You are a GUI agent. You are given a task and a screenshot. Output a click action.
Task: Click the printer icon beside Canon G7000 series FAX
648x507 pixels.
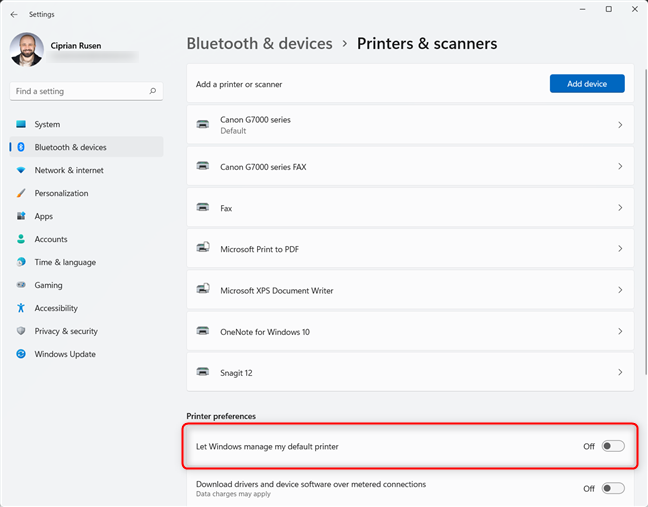coord(202,166)
